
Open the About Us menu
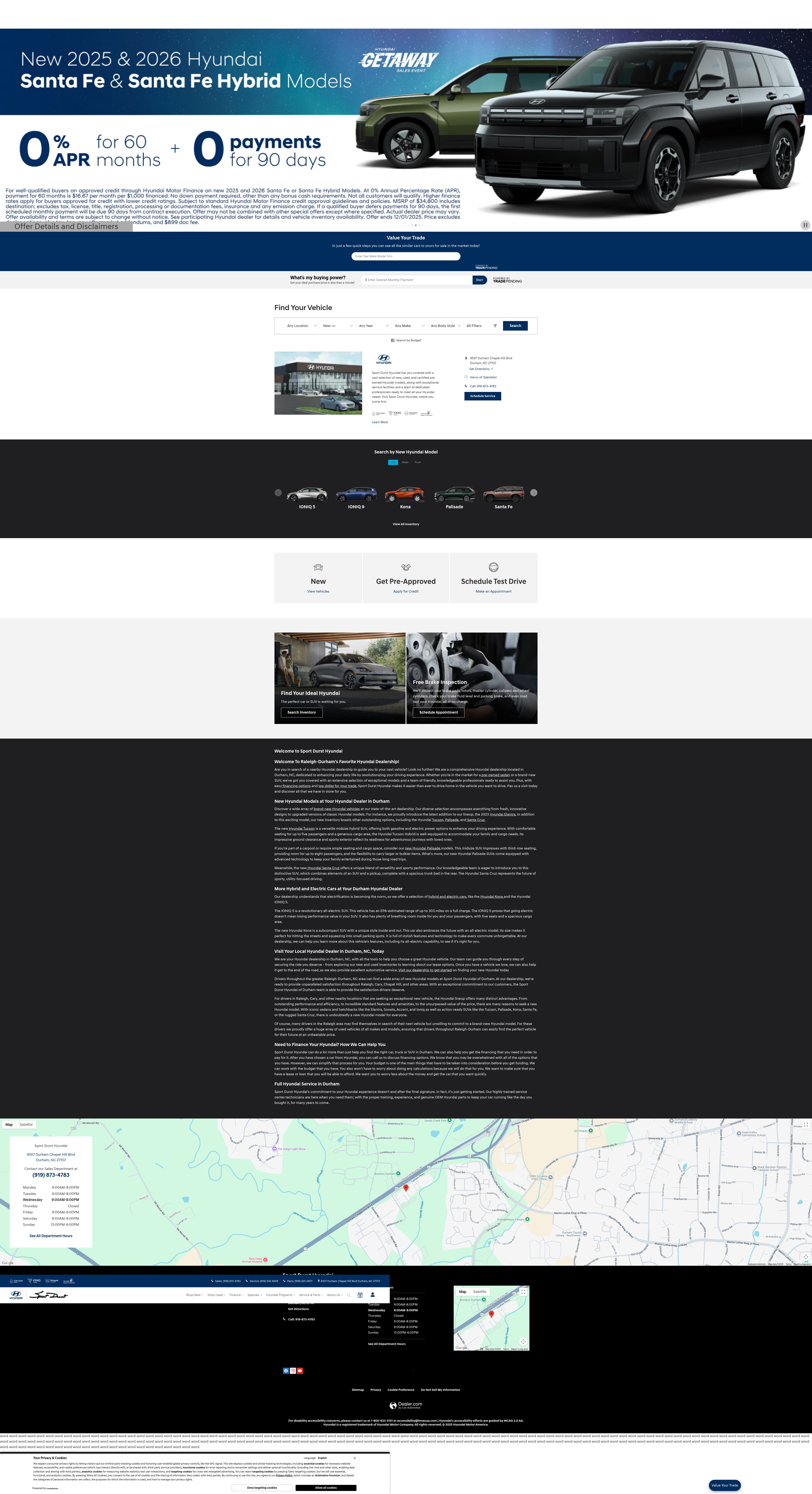(335, 1295)
